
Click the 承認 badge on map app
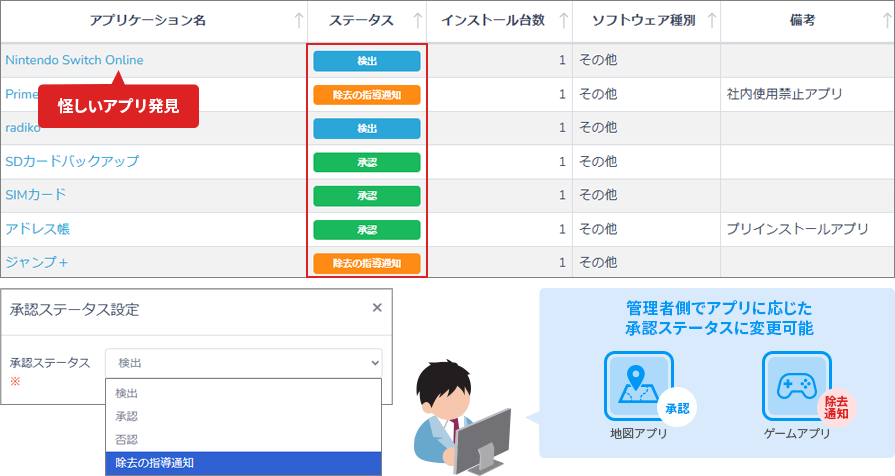[677, 408]
